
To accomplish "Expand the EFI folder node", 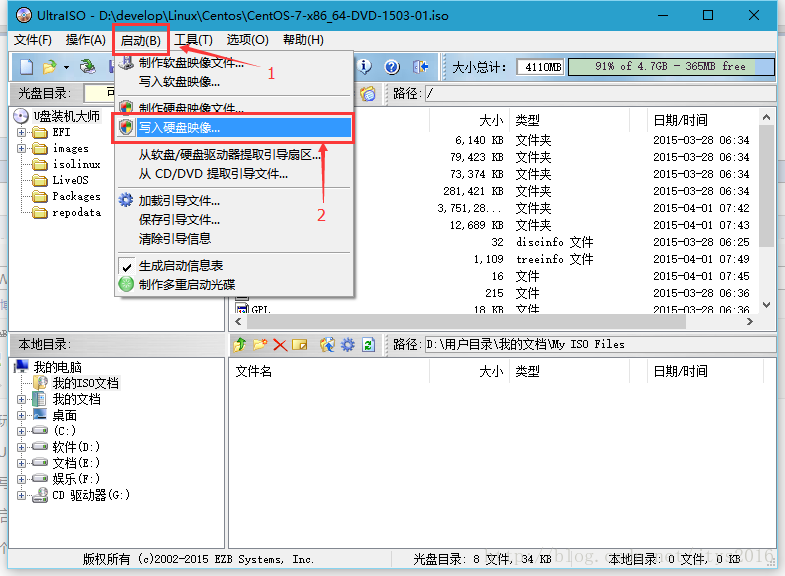I will [x=21, y=133].
